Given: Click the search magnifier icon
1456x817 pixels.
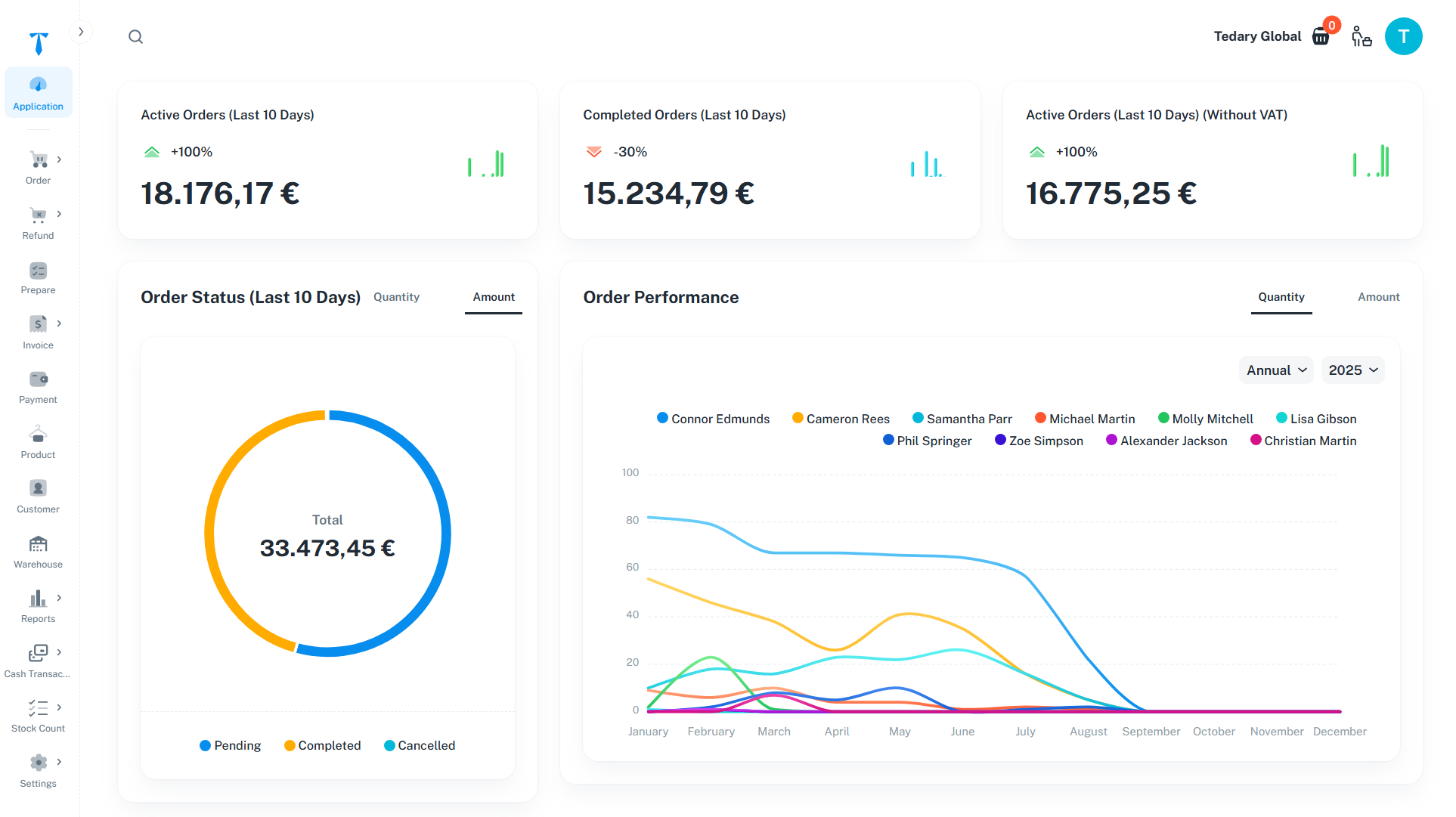Looking at the screenshot, I should point(135,36).
